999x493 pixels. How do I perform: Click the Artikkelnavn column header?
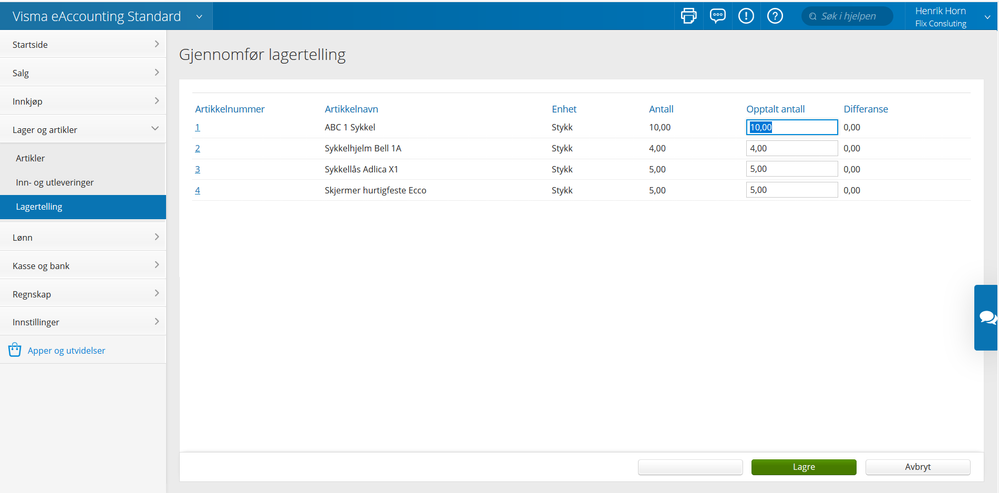coord(352,109)
